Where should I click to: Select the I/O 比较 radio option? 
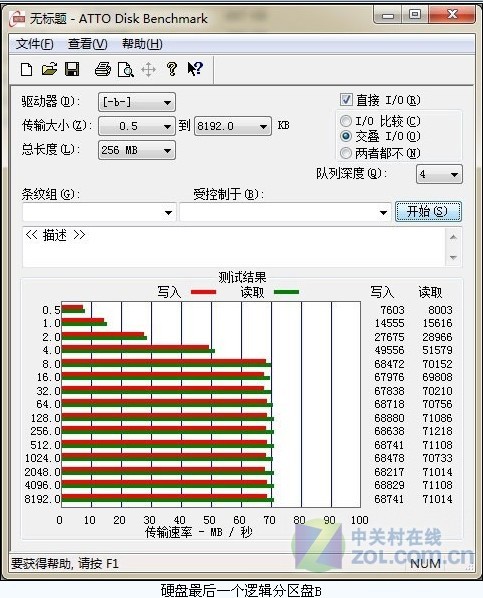pos(346,121)
